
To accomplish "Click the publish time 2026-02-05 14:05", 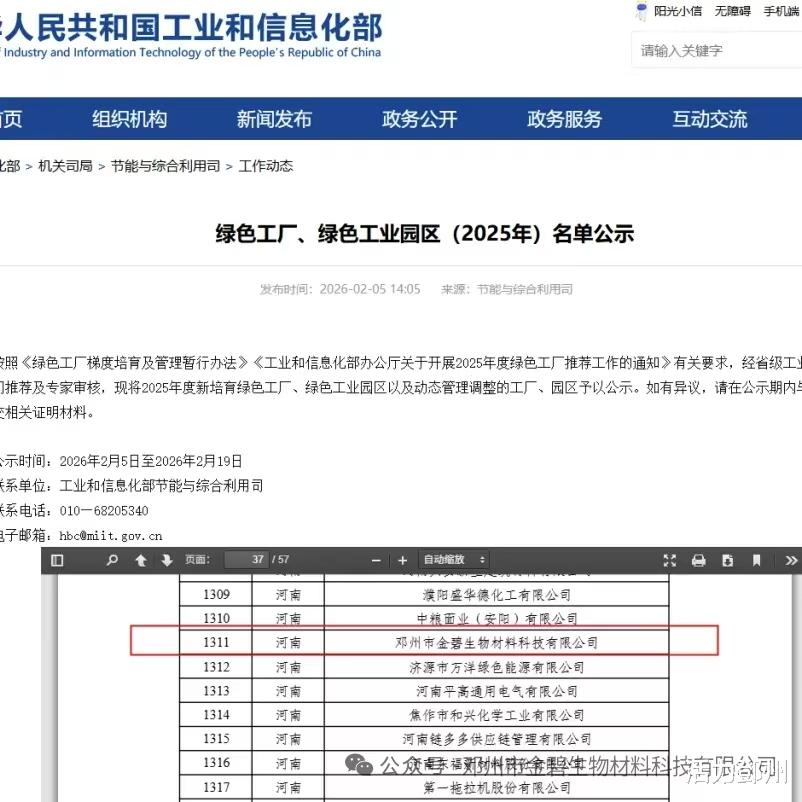I will coord(370,289).
